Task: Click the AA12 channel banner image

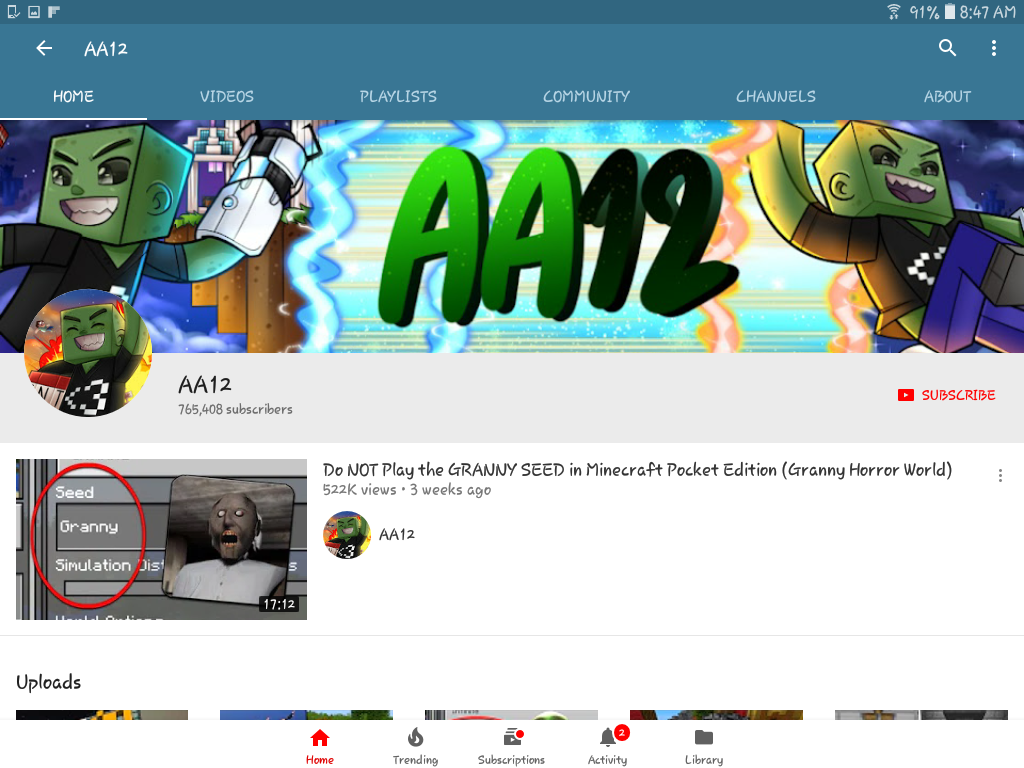Action: (512, 236)
